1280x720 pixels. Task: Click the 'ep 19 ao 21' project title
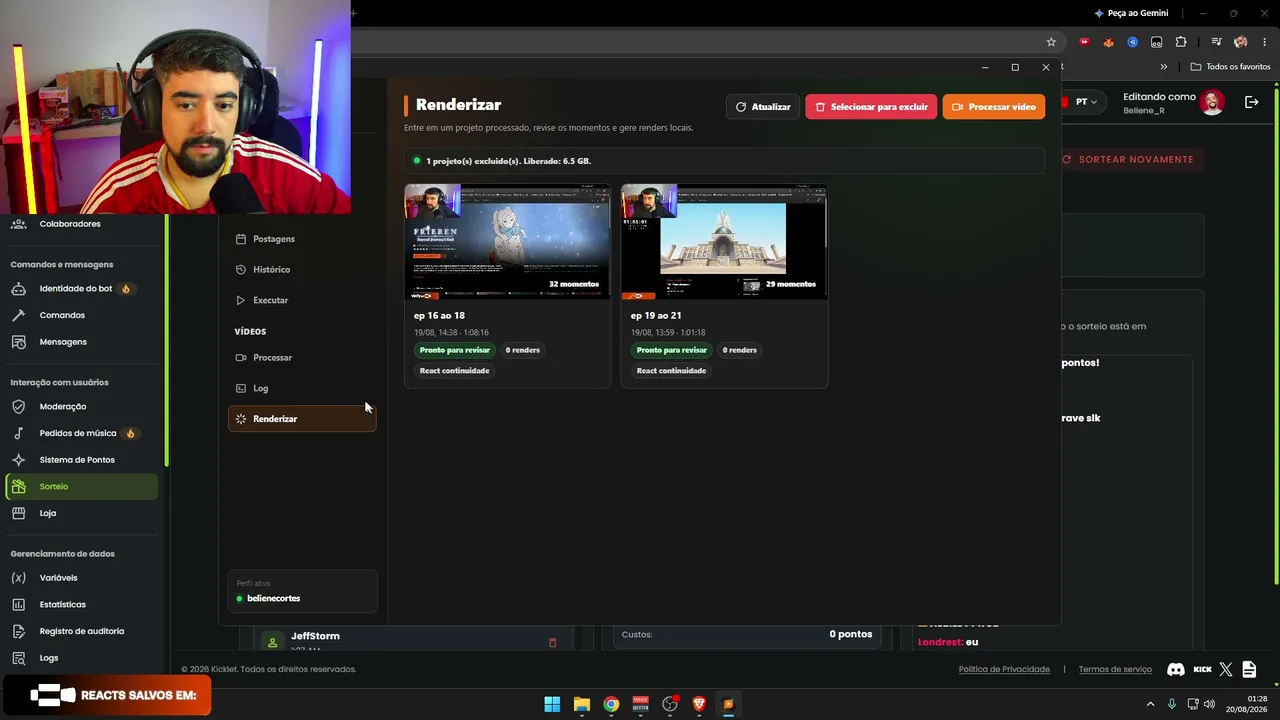click(656, 316)
